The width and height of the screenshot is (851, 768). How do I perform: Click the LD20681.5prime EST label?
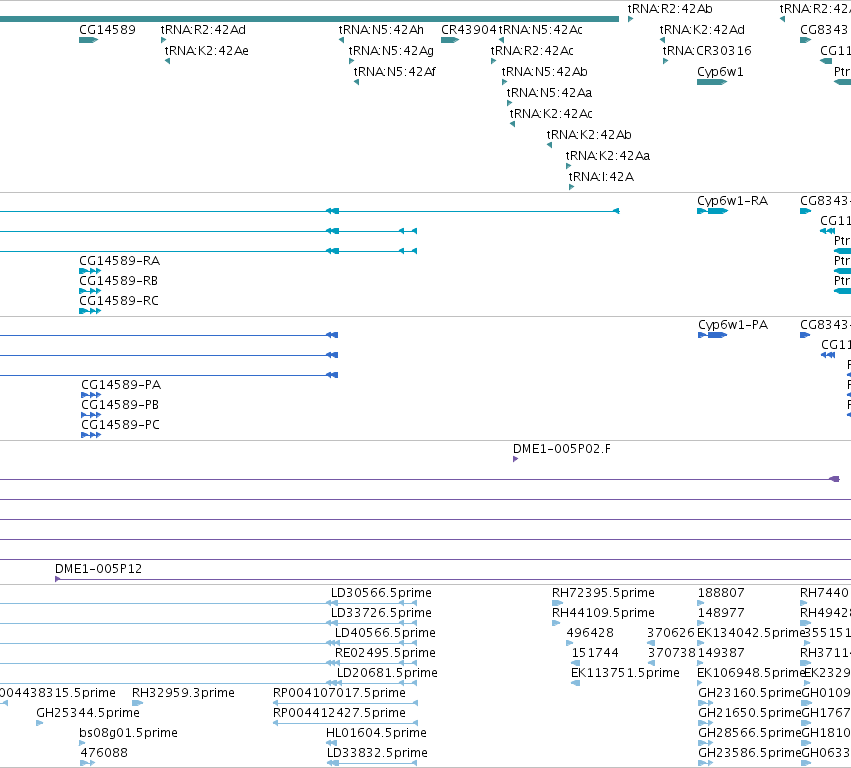(387, 673)
